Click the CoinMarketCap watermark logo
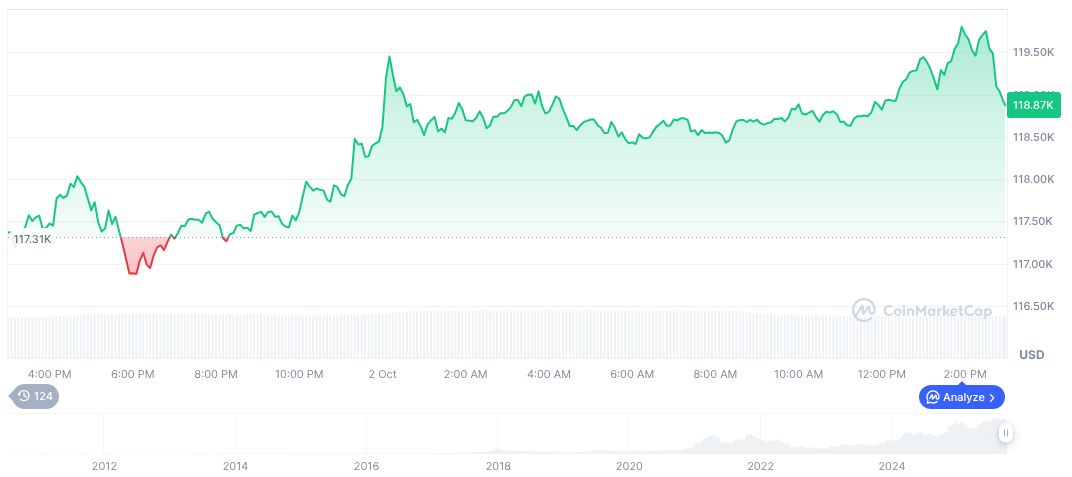The height and width of the screenshot is (477, 1072). point(922,311)
